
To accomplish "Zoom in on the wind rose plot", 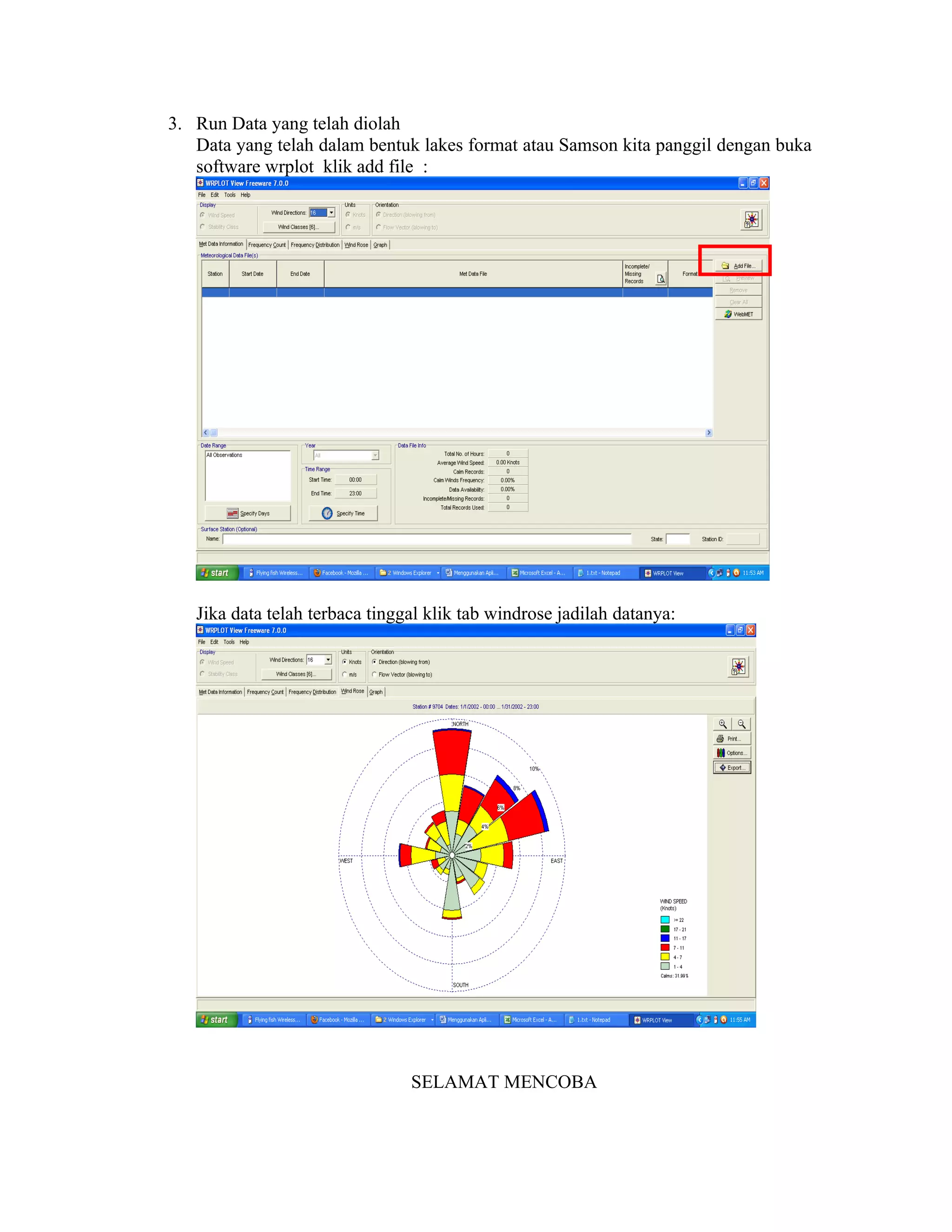I will 722,724.
